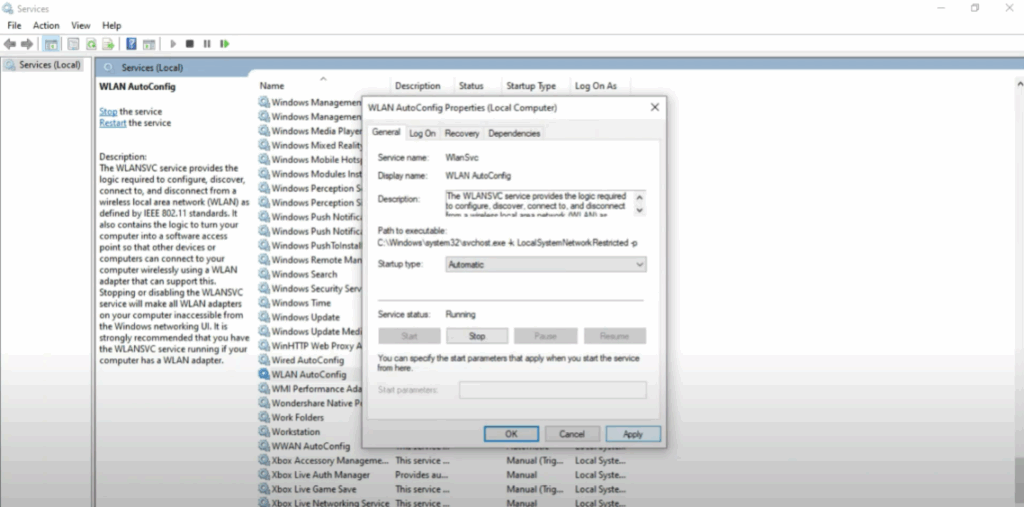Click the Apply button
Image resolution: width=1024 pixels, height=507 pixels.
pyautogui.click(x=633, y=434)
